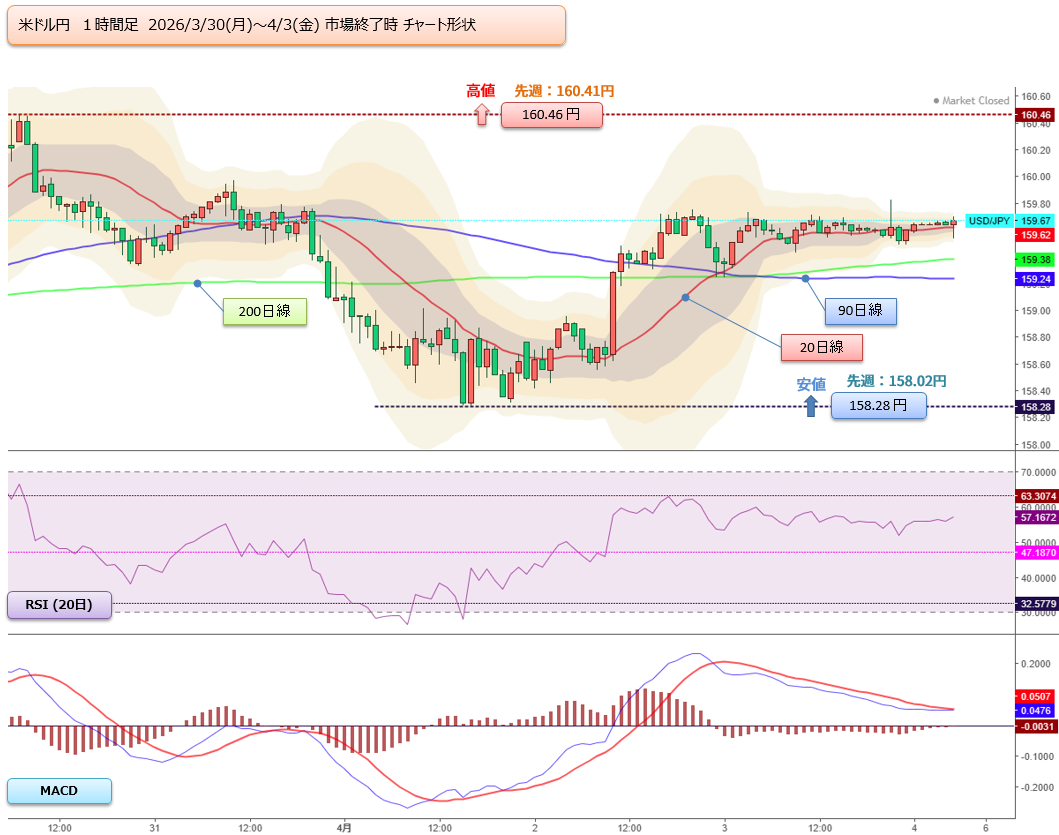This screenshot has height=835, width=1059.
Task: Click the 200日線 blue anchor dot
Action: click(197, 284)
